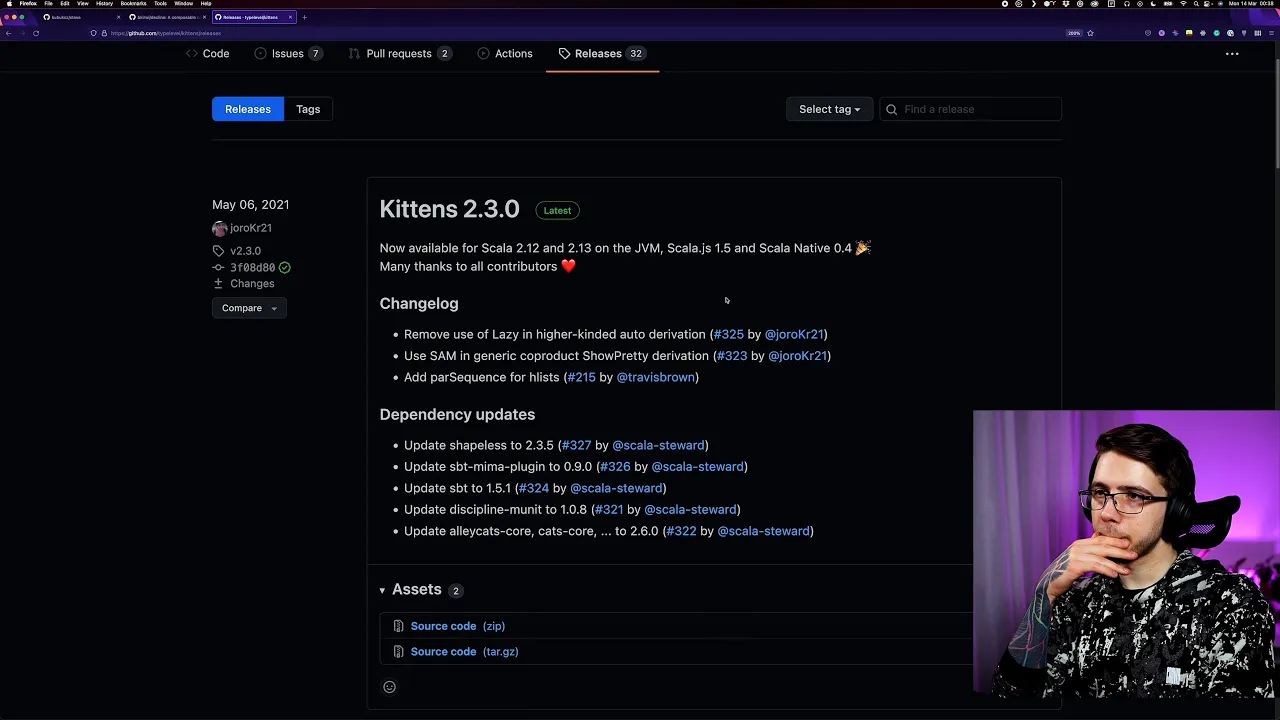Open a new browser tab
This screenshot has width=1280, height=720.
pyautogui.click(x=304, y=17)
